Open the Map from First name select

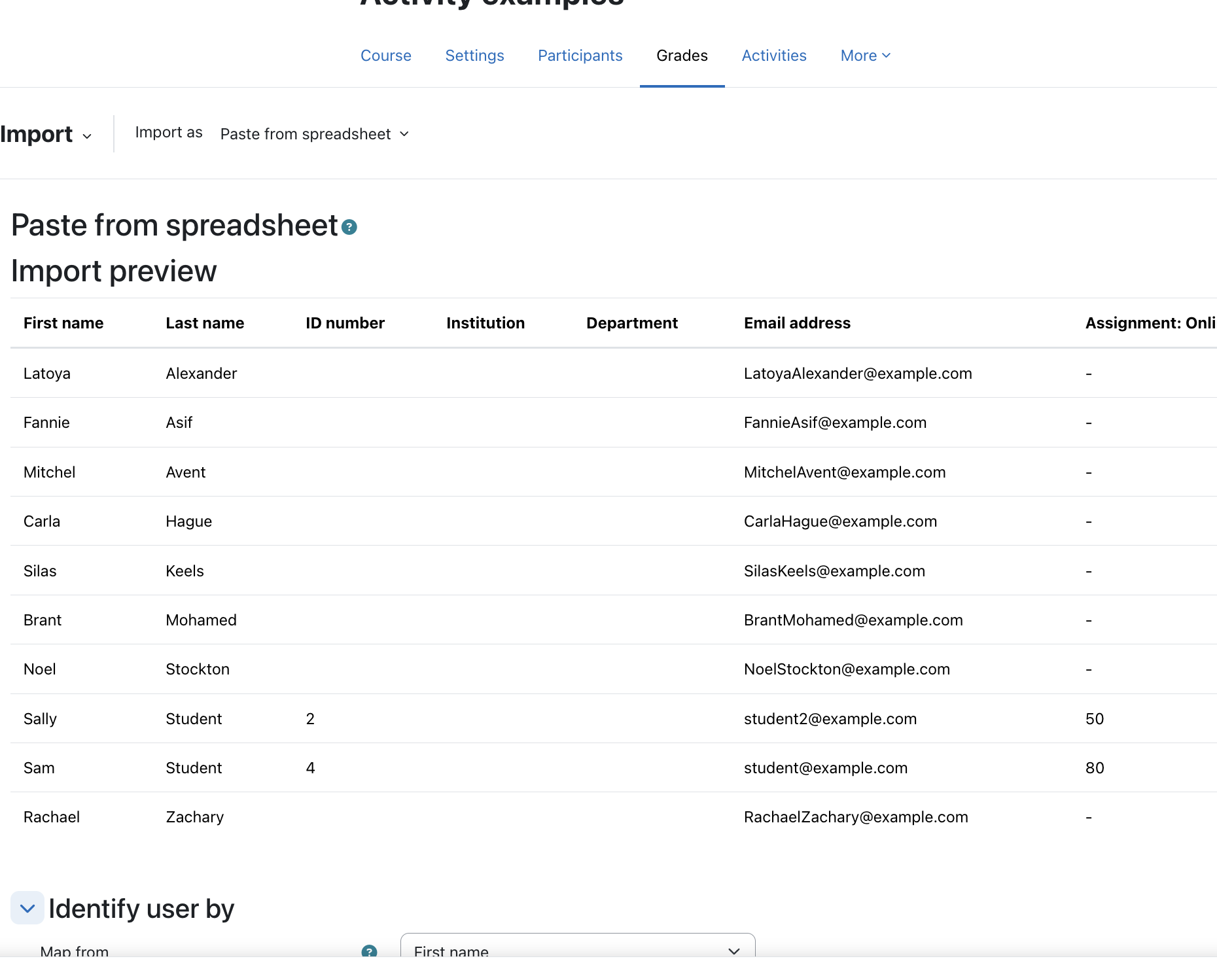pos(578,947)
